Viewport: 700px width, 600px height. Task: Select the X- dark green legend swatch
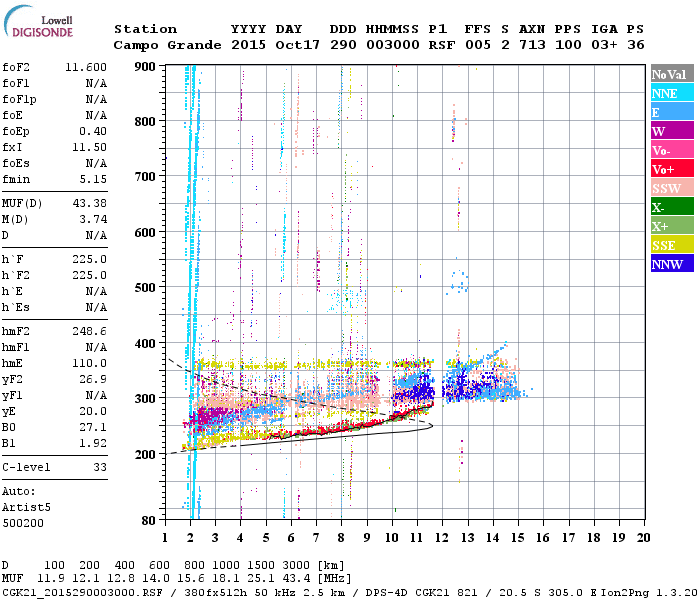coord(672,207)
